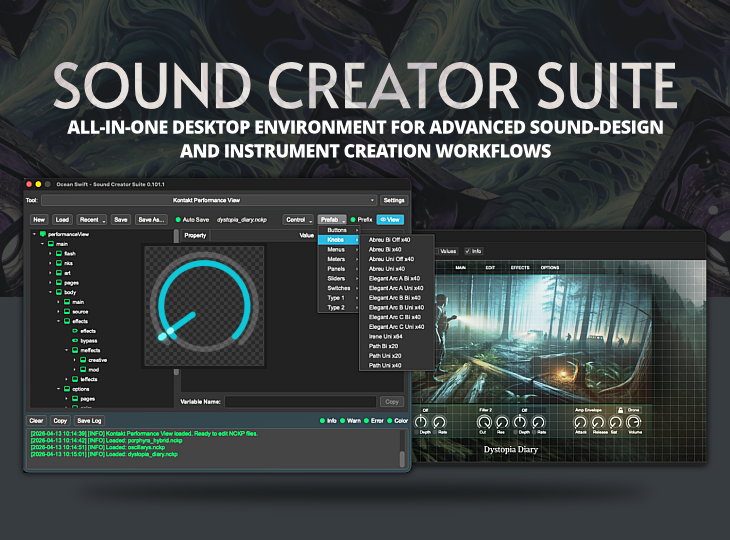Click the performanceView root node icon
The image size is (730, 540).
click(x=43, y=234)
